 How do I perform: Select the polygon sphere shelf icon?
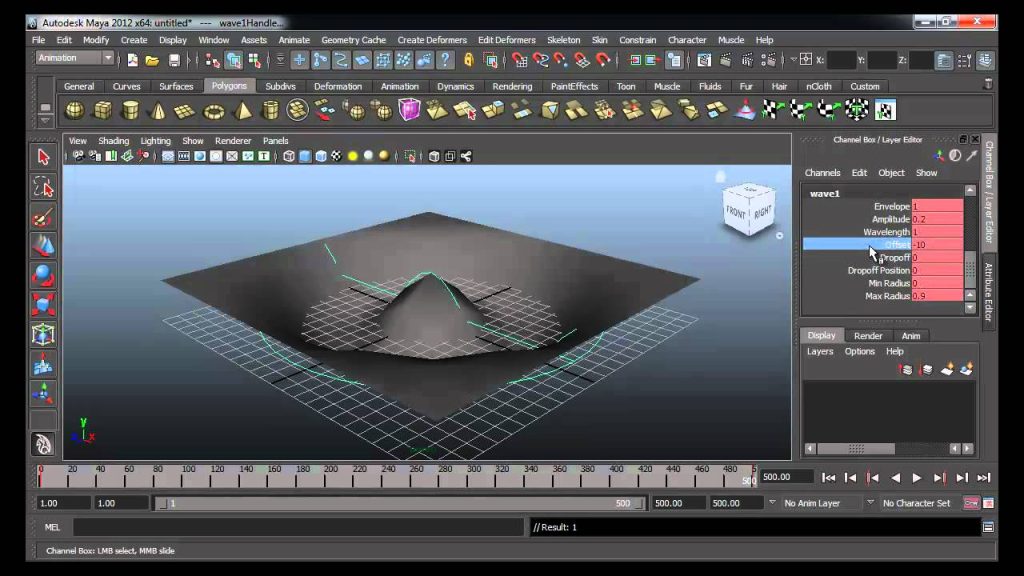click(x=74, y=110)
